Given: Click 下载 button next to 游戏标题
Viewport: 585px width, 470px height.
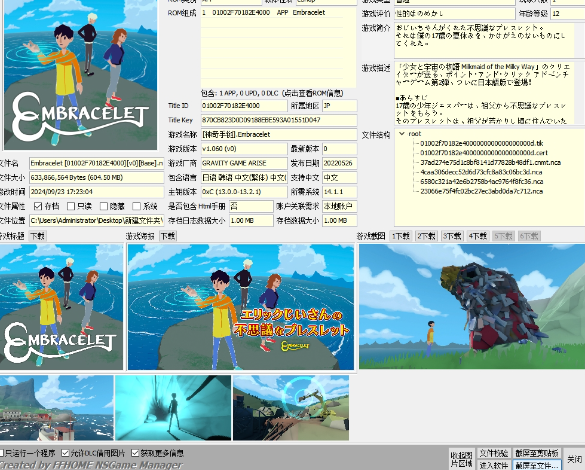Looking at the screenshot, I should pos(37,236).
